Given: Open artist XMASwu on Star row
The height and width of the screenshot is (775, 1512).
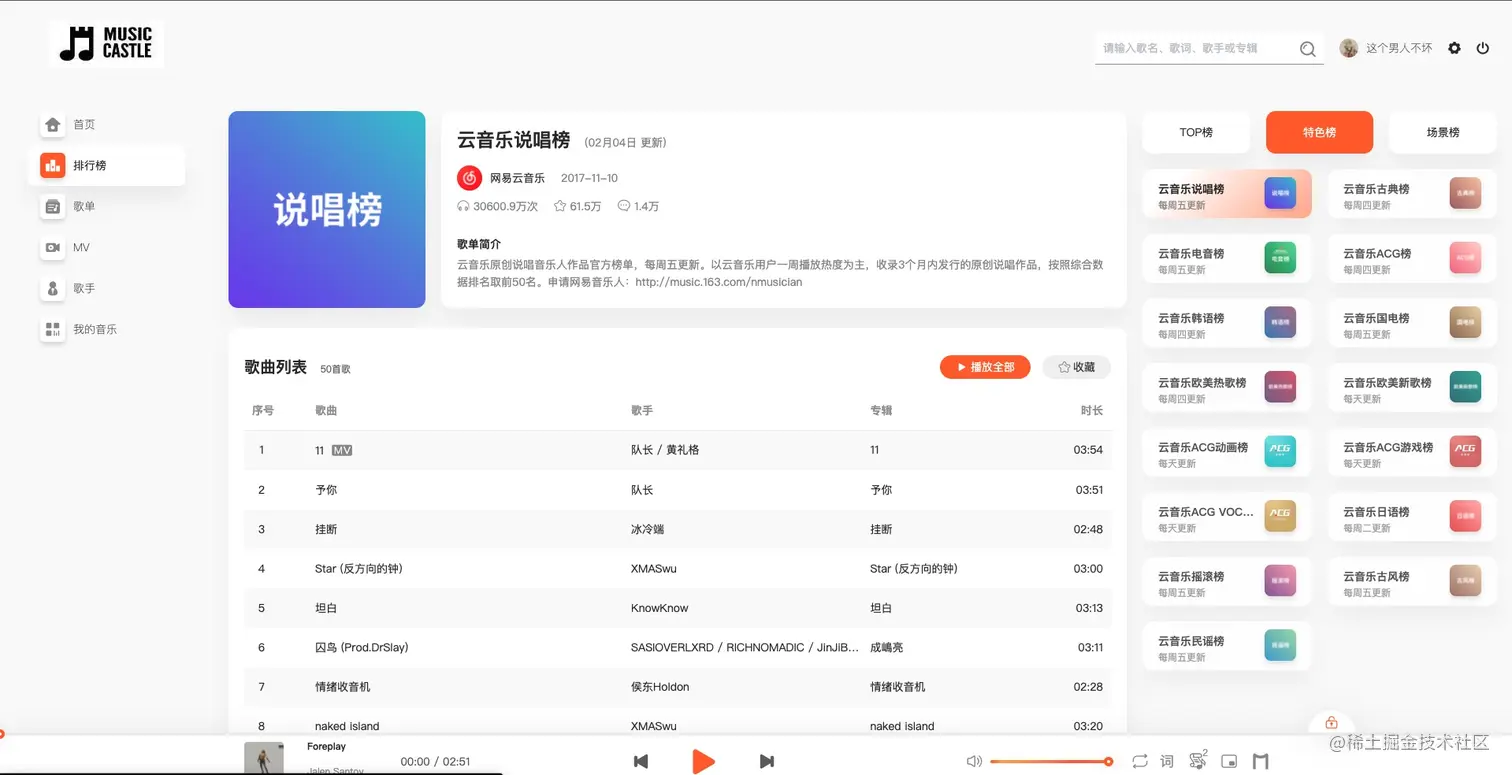Looking at the screenshot, I should coord(654,569).
